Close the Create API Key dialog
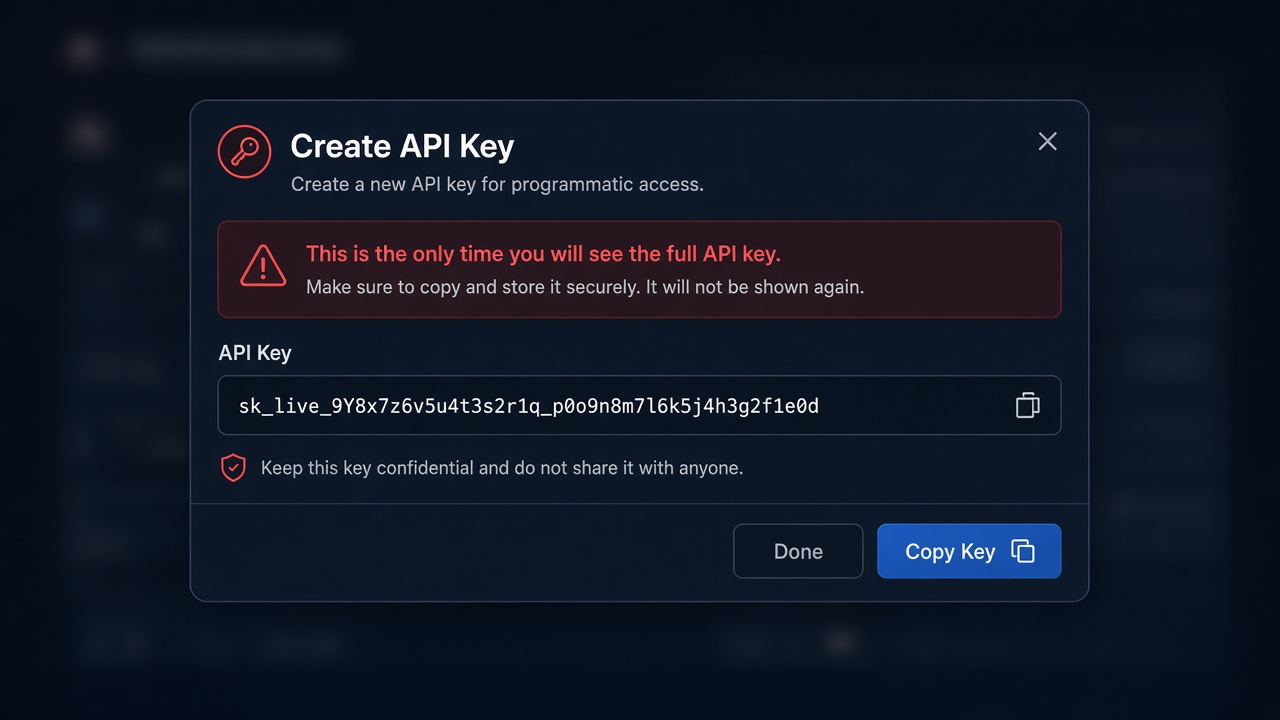The width and height of the screenshot is (1280, 720). [1047, 142]
